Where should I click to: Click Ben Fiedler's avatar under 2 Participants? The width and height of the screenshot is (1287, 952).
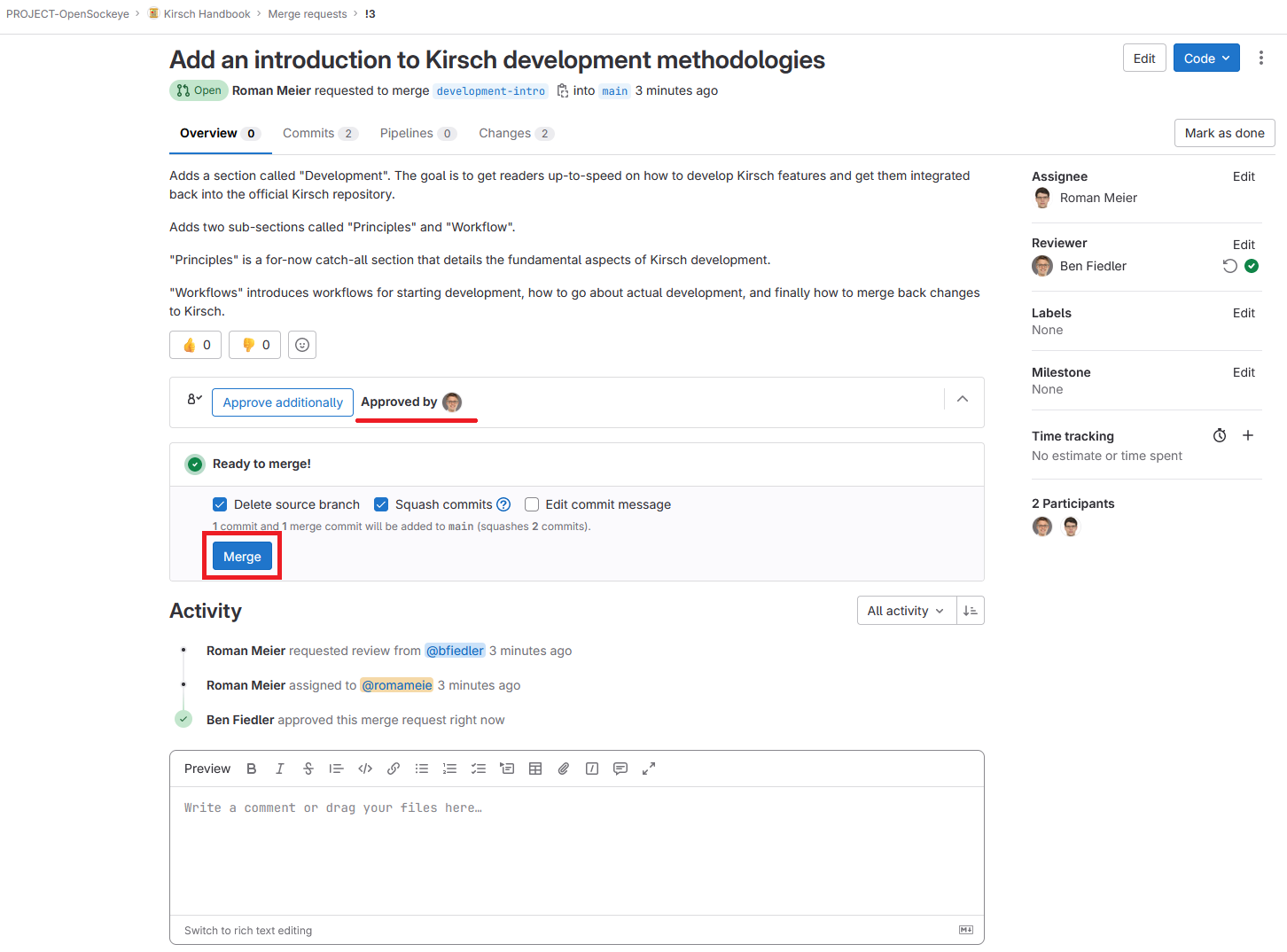pos(1042,527)
